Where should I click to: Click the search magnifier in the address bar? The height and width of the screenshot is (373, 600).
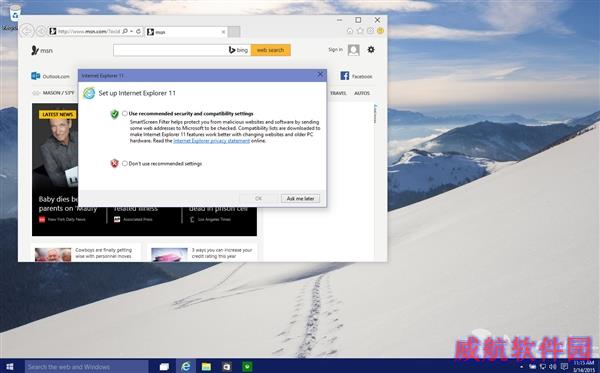pos(125,31)
